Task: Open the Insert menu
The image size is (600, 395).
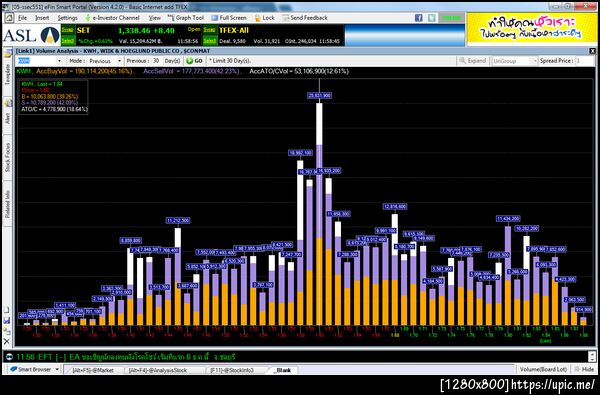Action: [x=42, y=18]
